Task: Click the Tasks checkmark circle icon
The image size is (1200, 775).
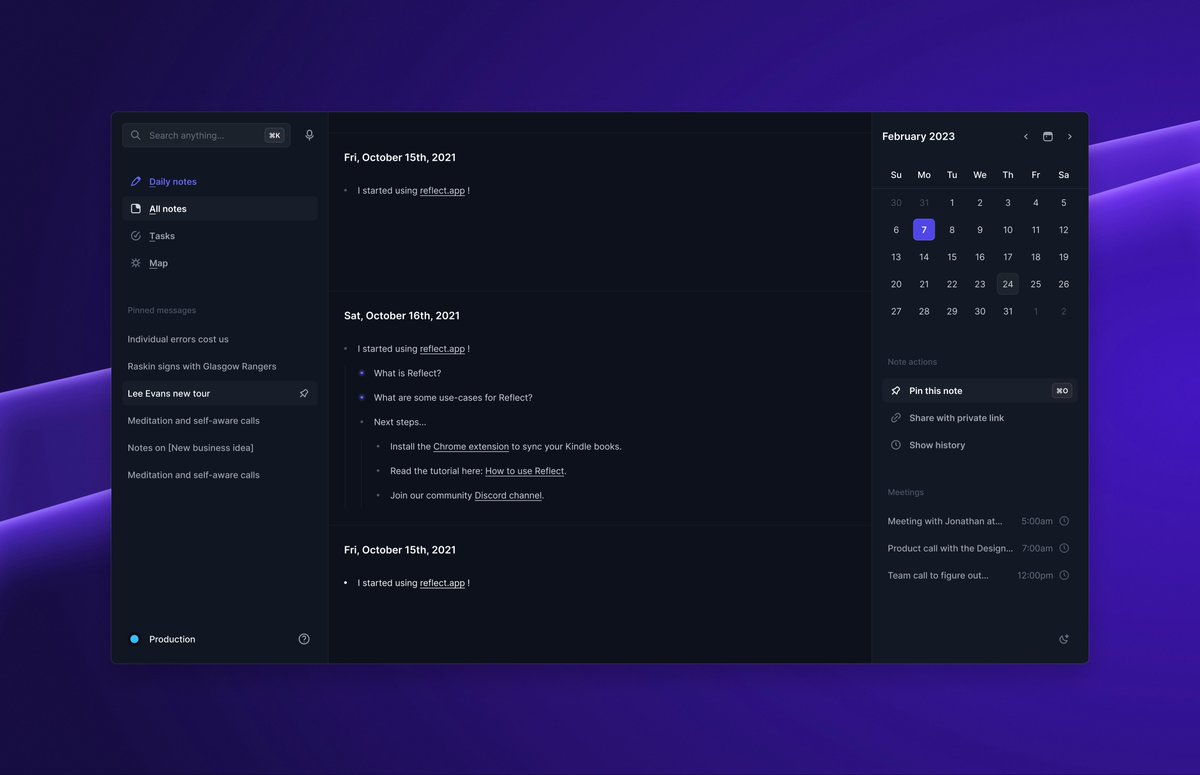Action: point(136,236)
